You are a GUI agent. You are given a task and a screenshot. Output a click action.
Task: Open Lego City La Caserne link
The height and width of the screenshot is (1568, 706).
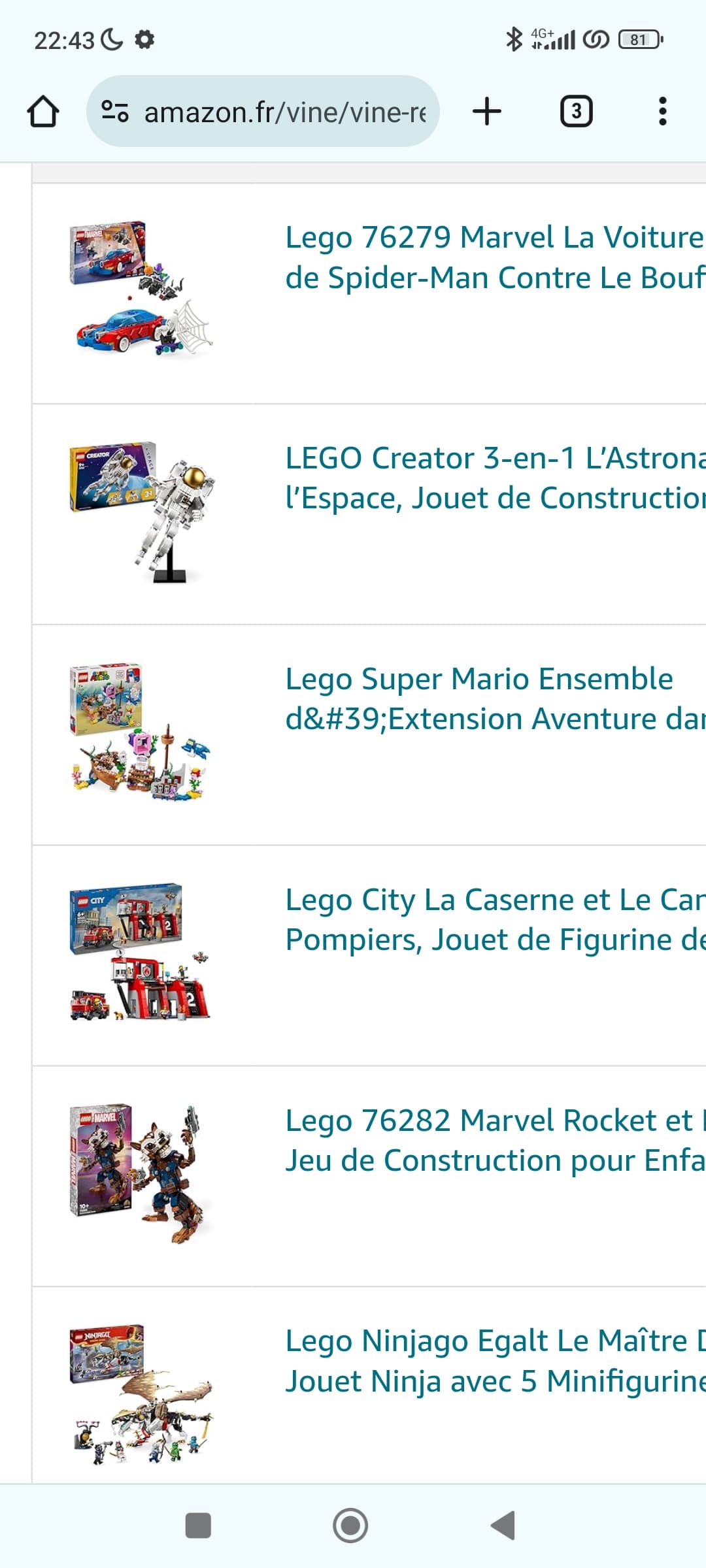point(494,920)
